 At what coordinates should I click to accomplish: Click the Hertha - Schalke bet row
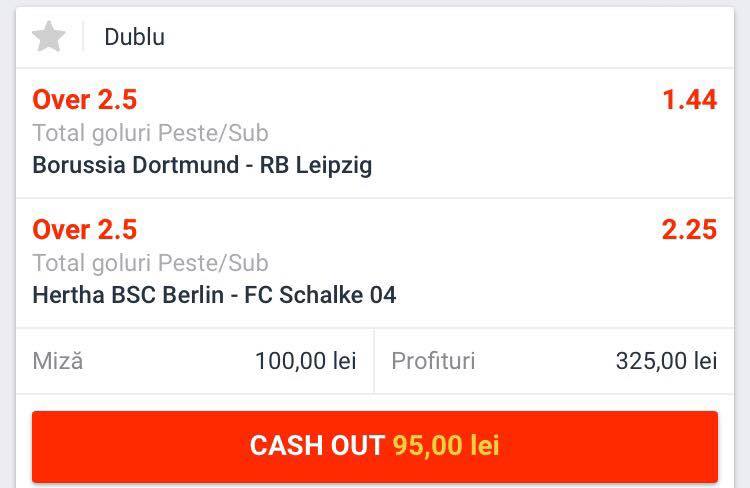(375, 263)
